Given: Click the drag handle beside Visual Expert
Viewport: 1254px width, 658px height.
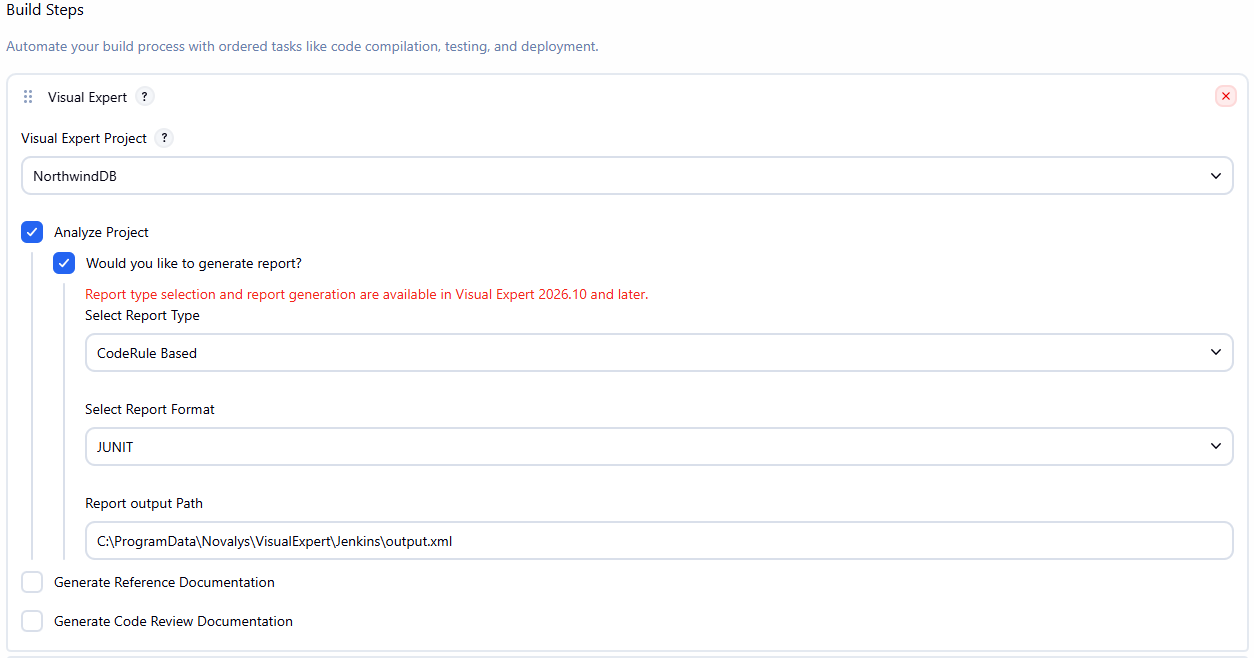Looking at the screenshot, I should click(28, 97).
